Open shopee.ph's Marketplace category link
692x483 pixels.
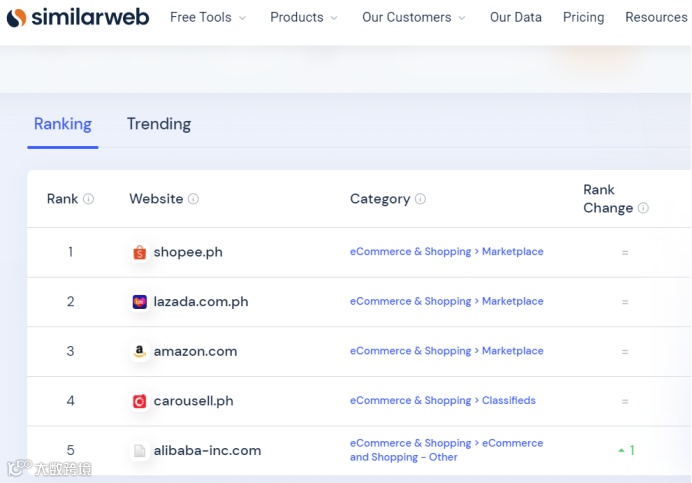pos(447,252)
